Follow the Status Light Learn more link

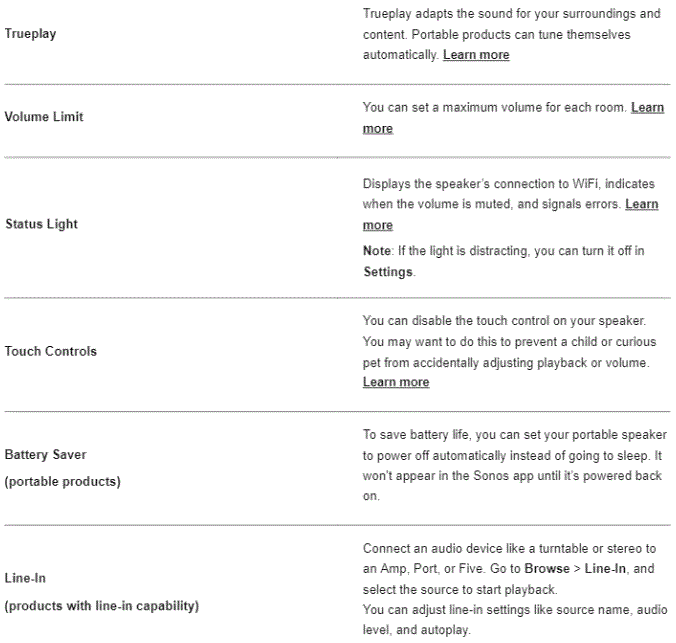[641, 204]
